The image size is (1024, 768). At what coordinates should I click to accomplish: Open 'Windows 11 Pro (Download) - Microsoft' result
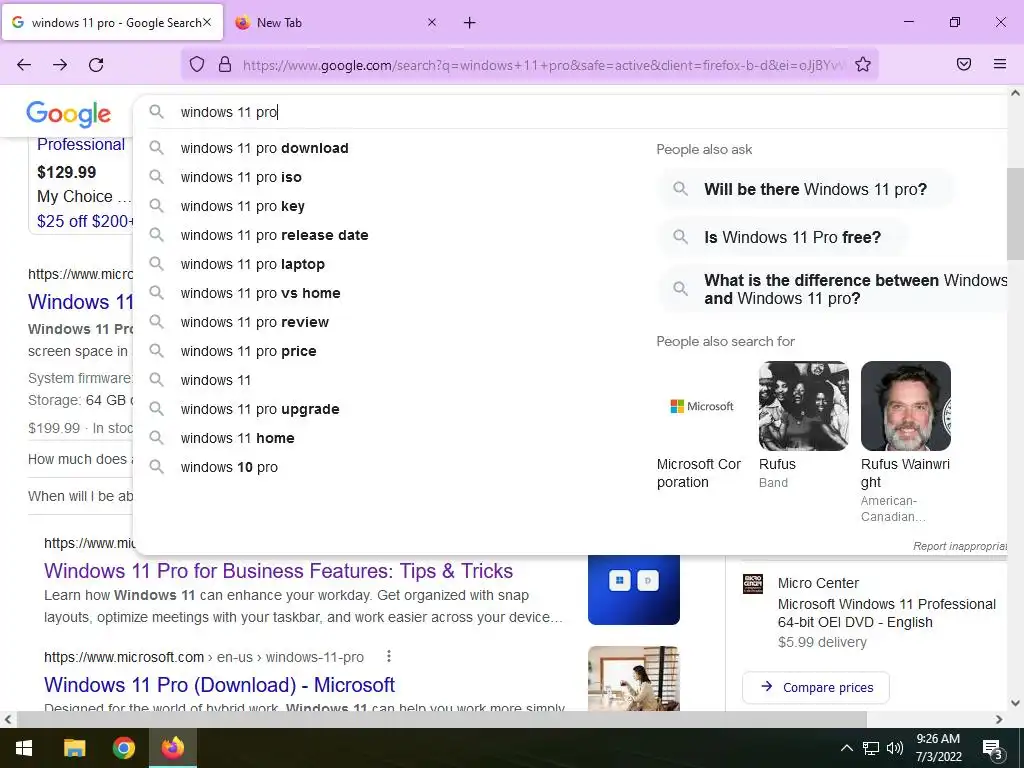tap(219, 684)
